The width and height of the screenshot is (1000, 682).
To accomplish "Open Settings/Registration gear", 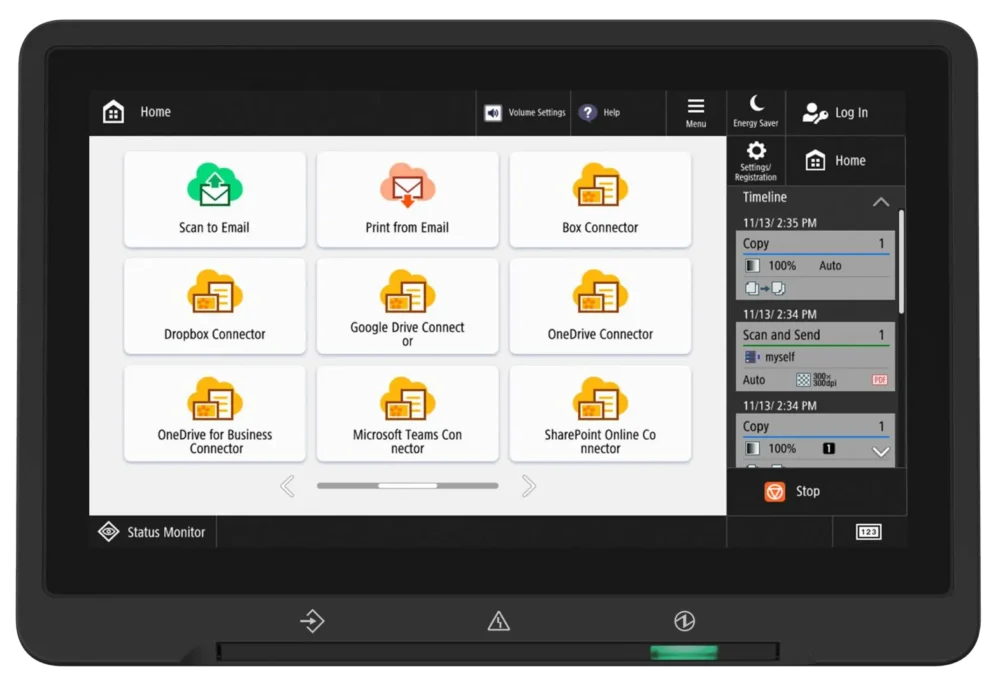I will click(x=756, y=161).
